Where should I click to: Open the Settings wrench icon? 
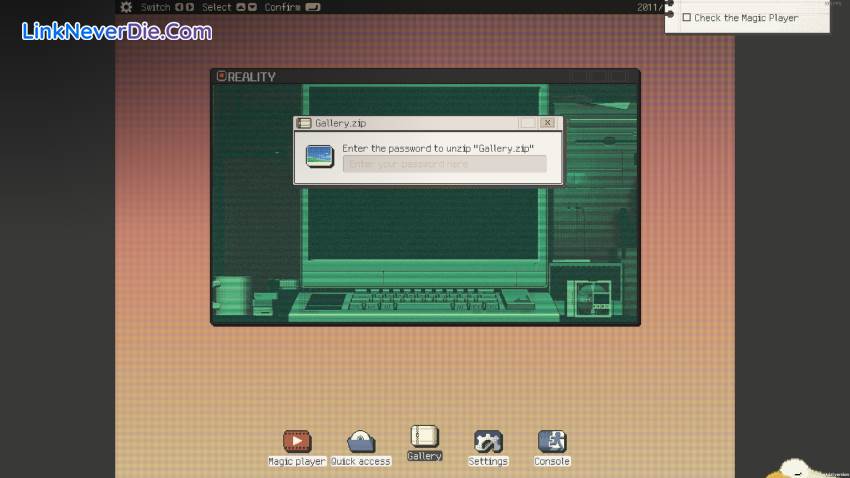488,441
